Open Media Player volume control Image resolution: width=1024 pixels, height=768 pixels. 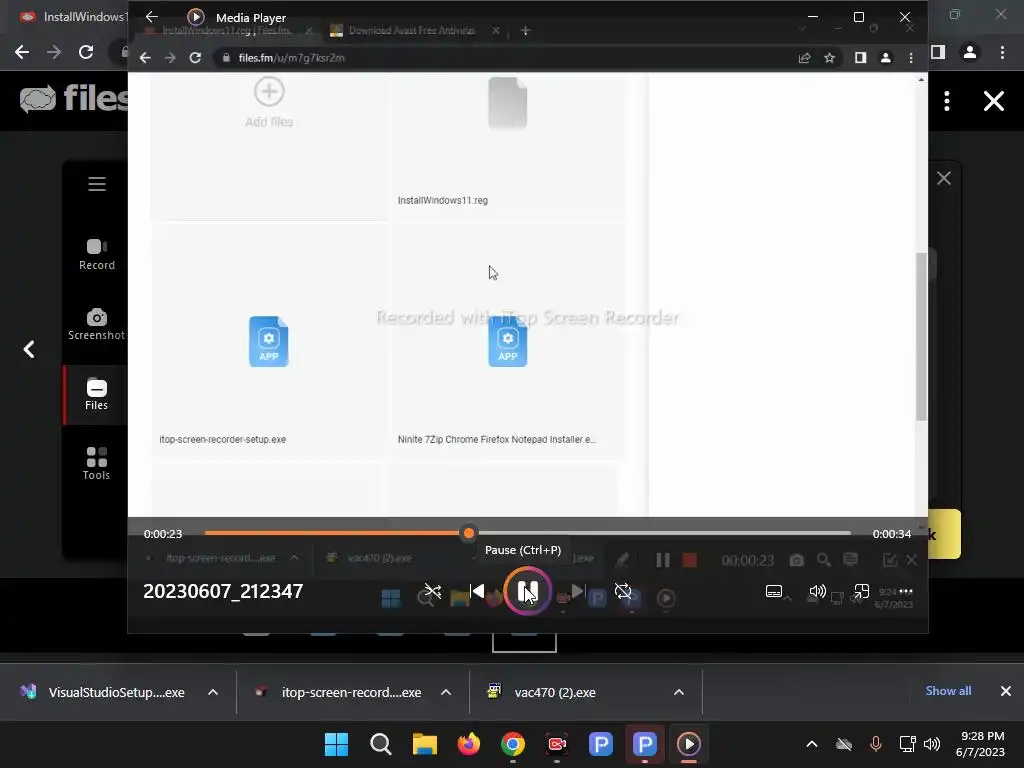[818, 592]
